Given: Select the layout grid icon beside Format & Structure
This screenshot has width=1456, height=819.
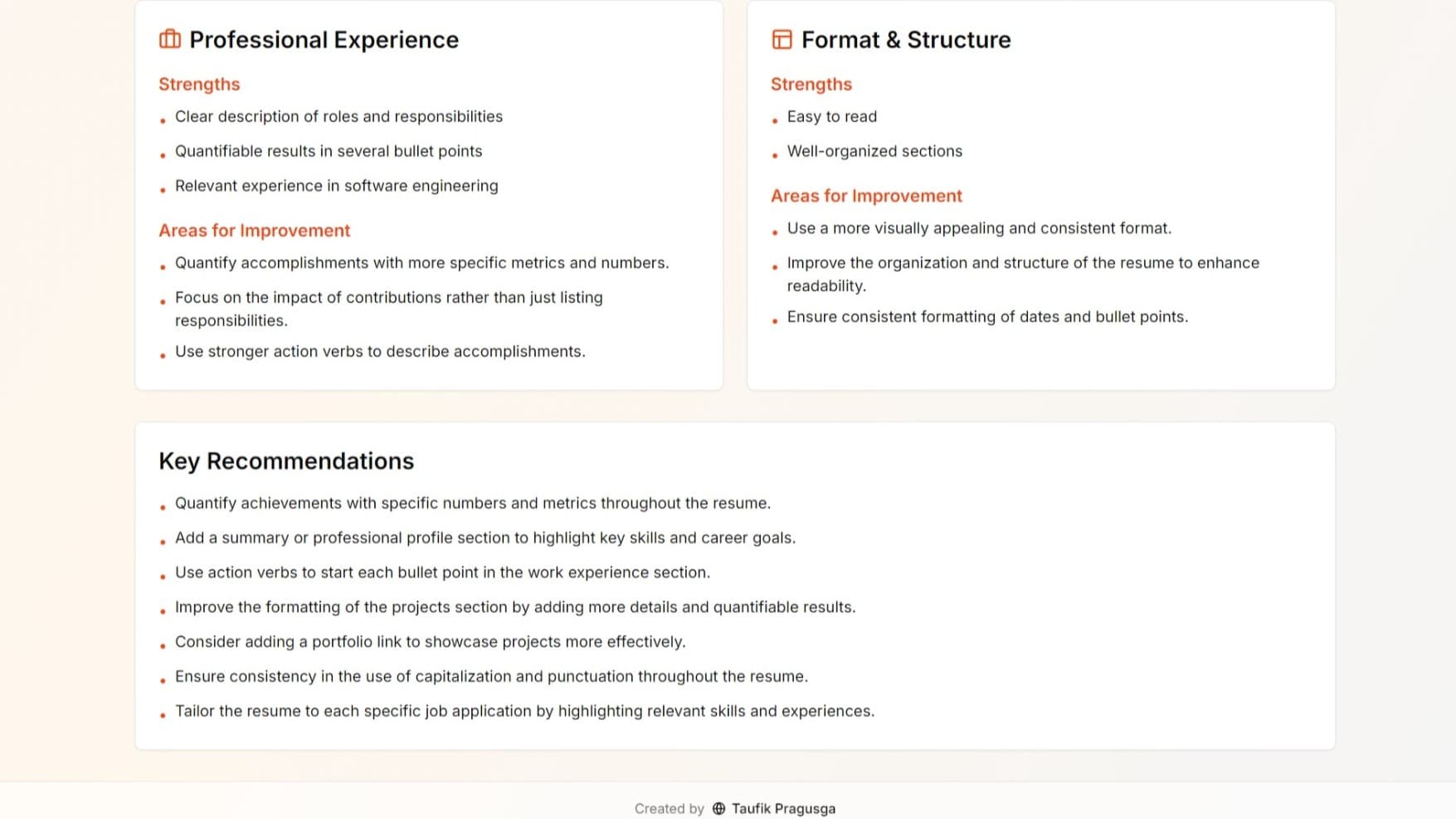Looking at the screenshot, I should point(781,38).
